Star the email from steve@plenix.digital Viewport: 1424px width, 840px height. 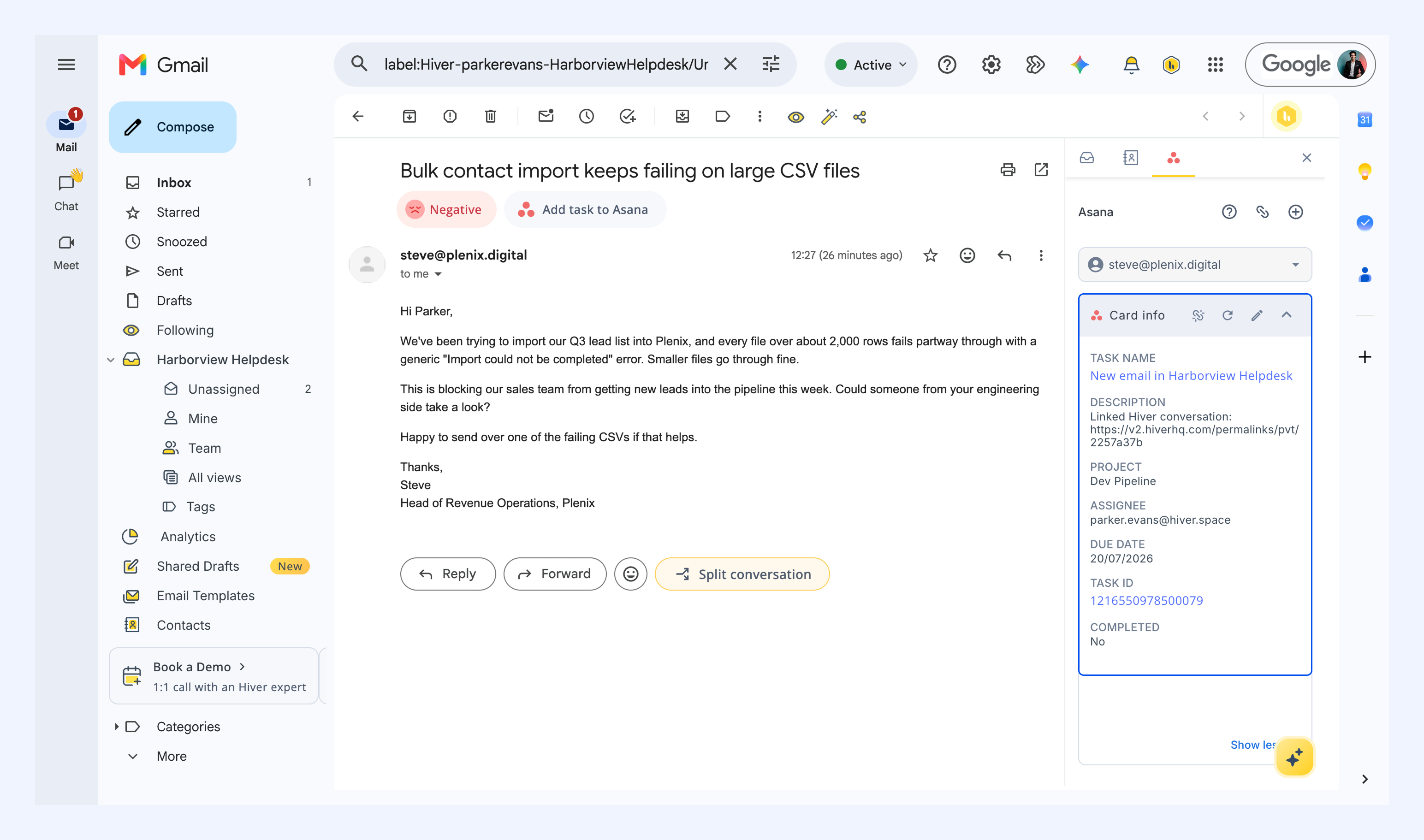(x=930, y=255)
